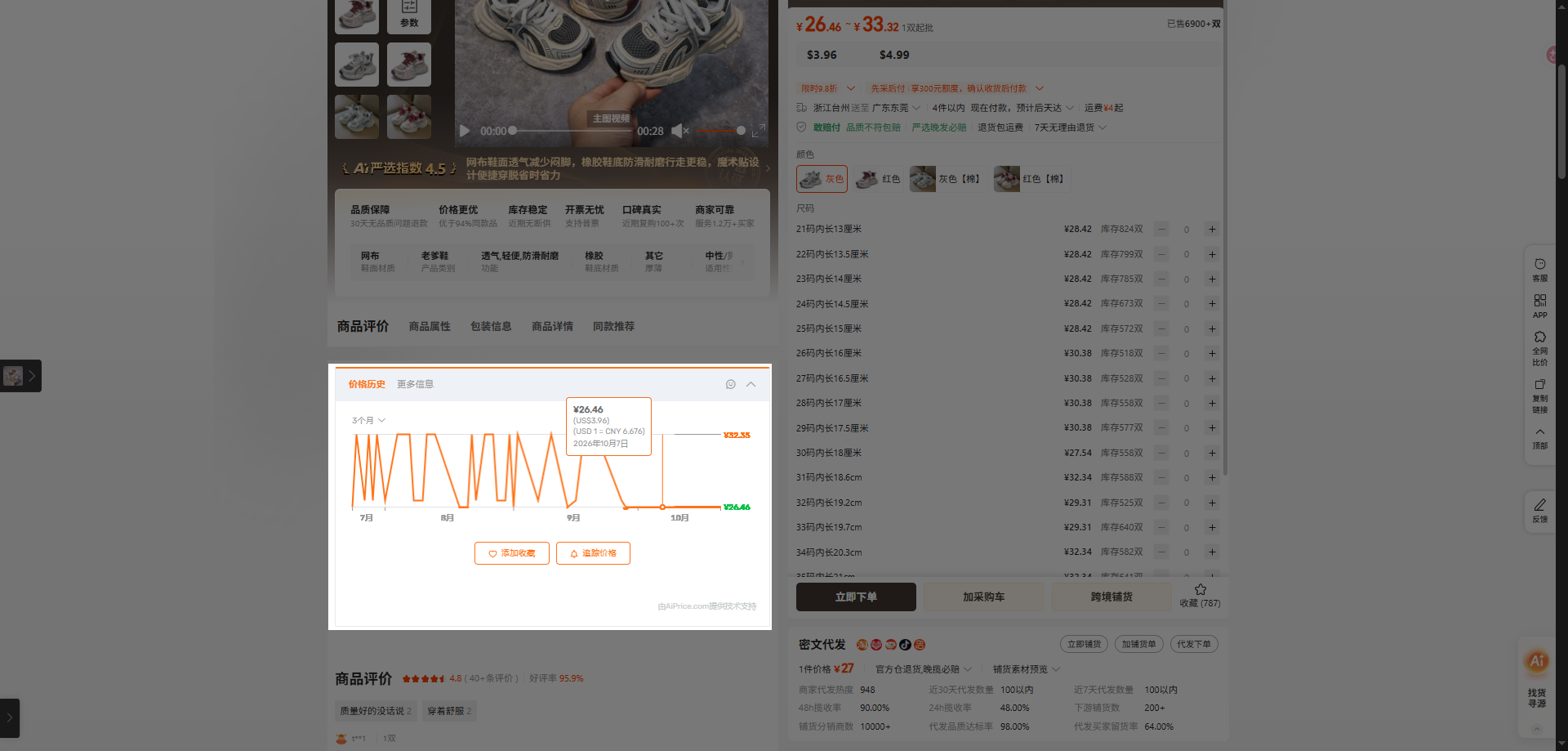Collapse the price history panel chevron
1568x751 pixels.
click(751, 384)
